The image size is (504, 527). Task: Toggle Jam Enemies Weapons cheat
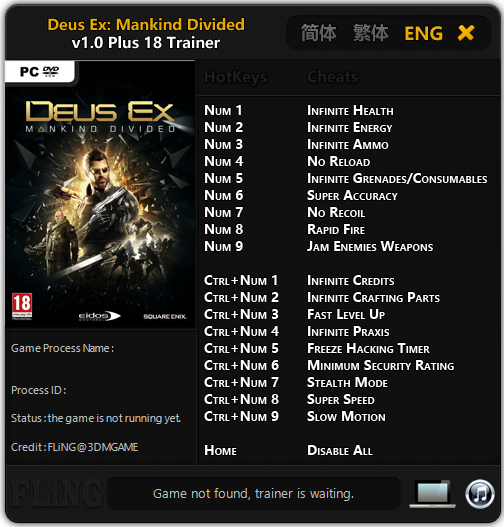370,246
